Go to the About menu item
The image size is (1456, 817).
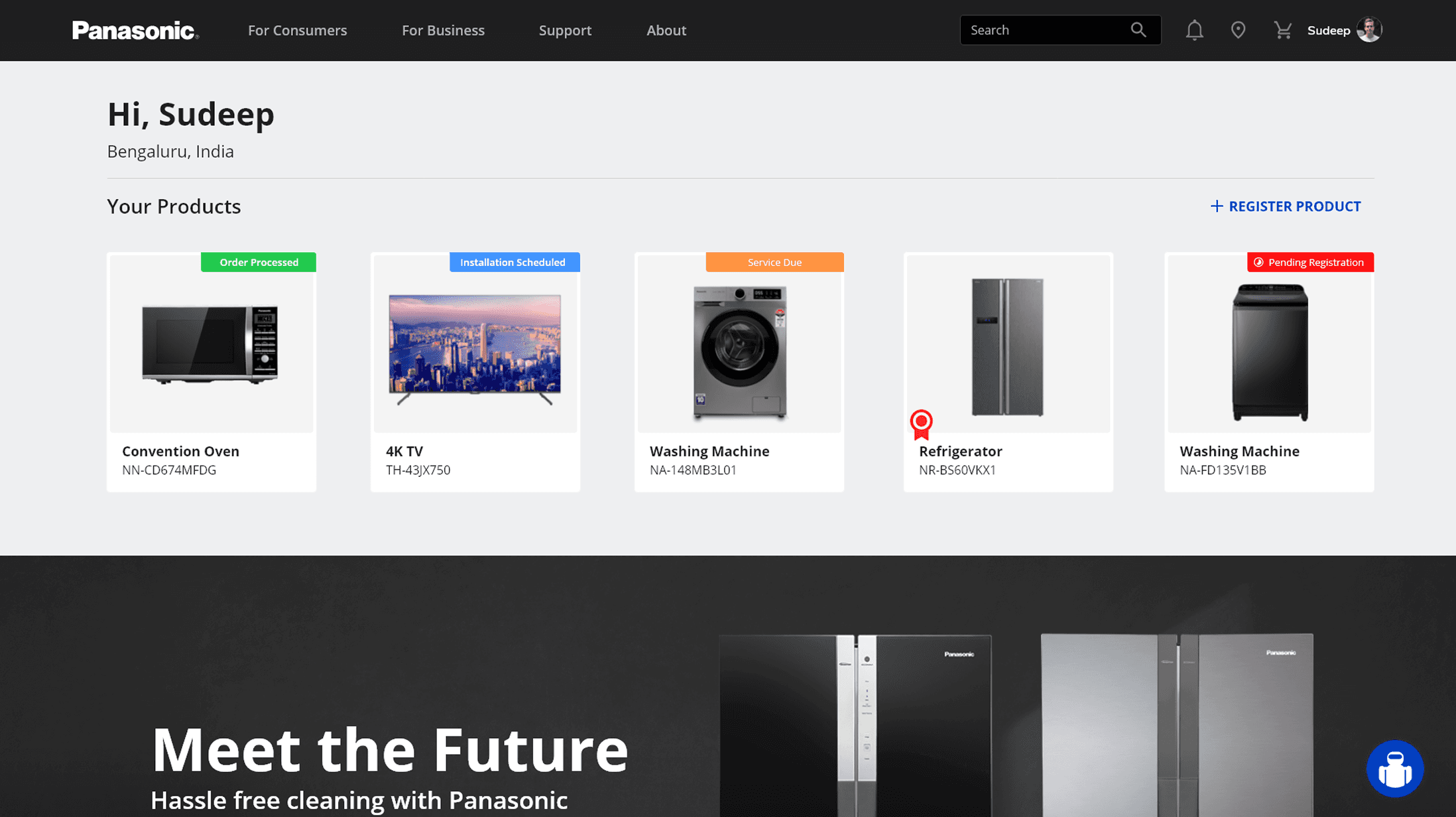666,31
